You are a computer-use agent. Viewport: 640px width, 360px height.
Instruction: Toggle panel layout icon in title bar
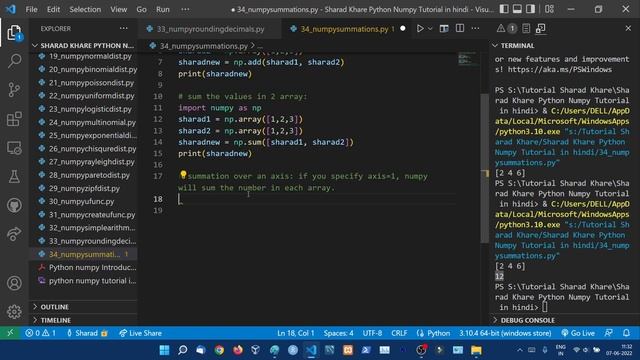pyautogui.click(x=517, y=9)
